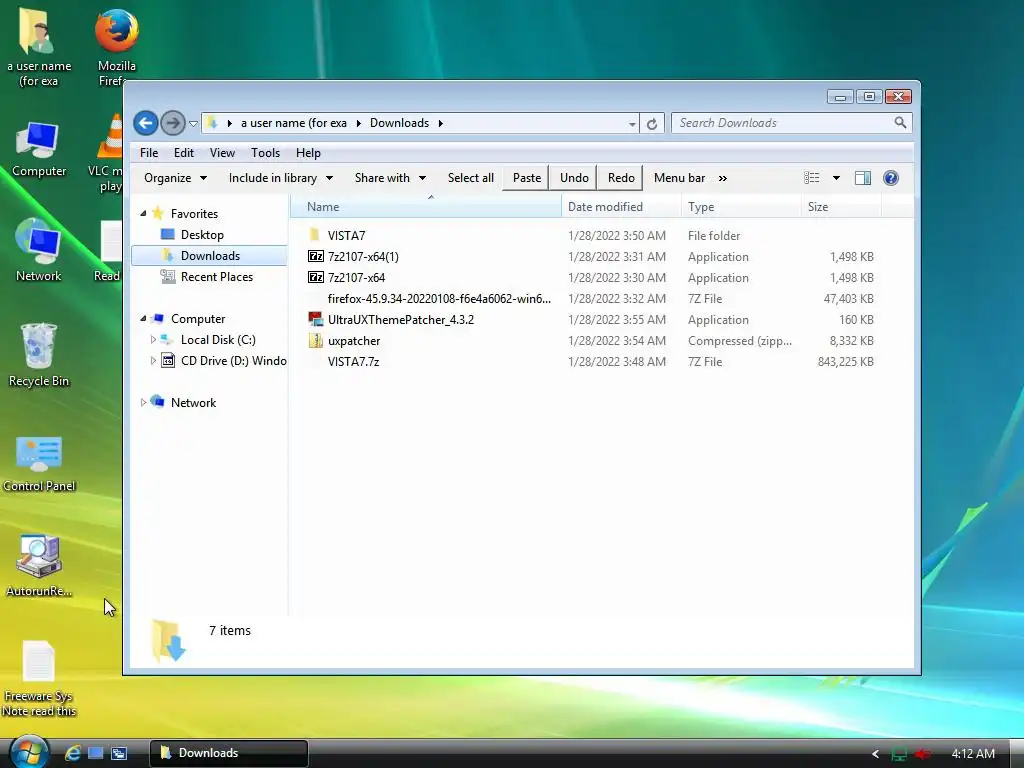Expand CD Drive (D:) node
This screenshot has width=1024, height=768.
[x=153, y=360]
